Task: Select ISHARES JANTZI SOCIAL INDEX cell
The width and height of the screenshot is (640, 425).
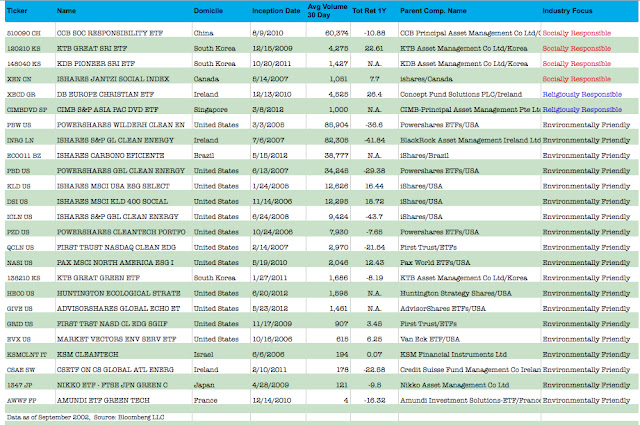Action: (113, 79)
